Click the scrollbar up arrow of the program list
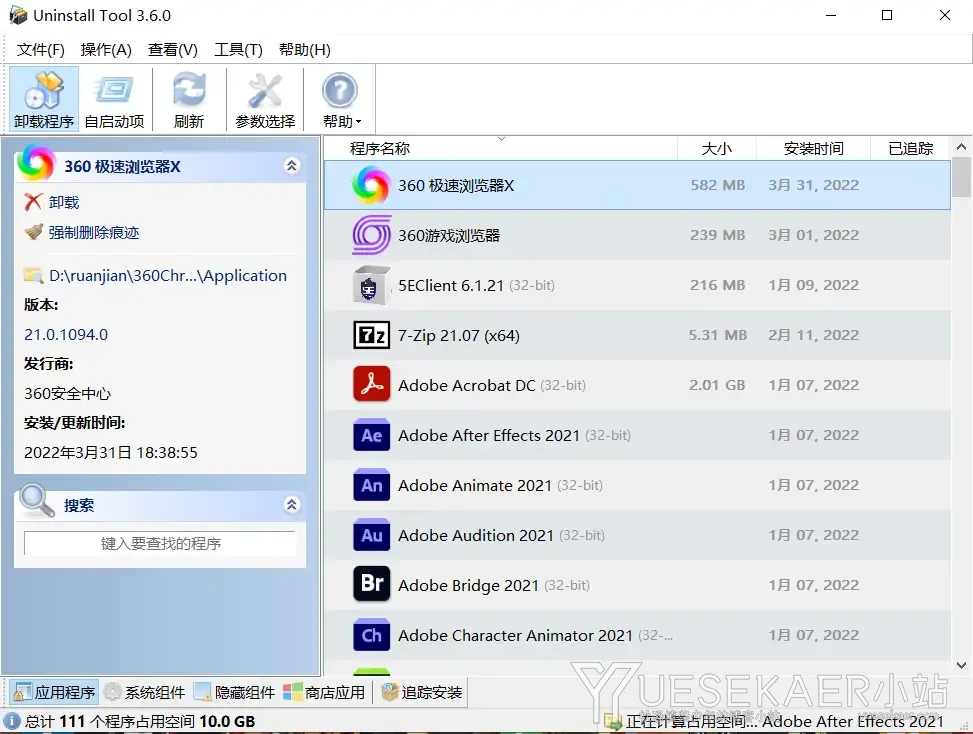The width and height of the screenshot is (973, 734). (x=961, y=147)
